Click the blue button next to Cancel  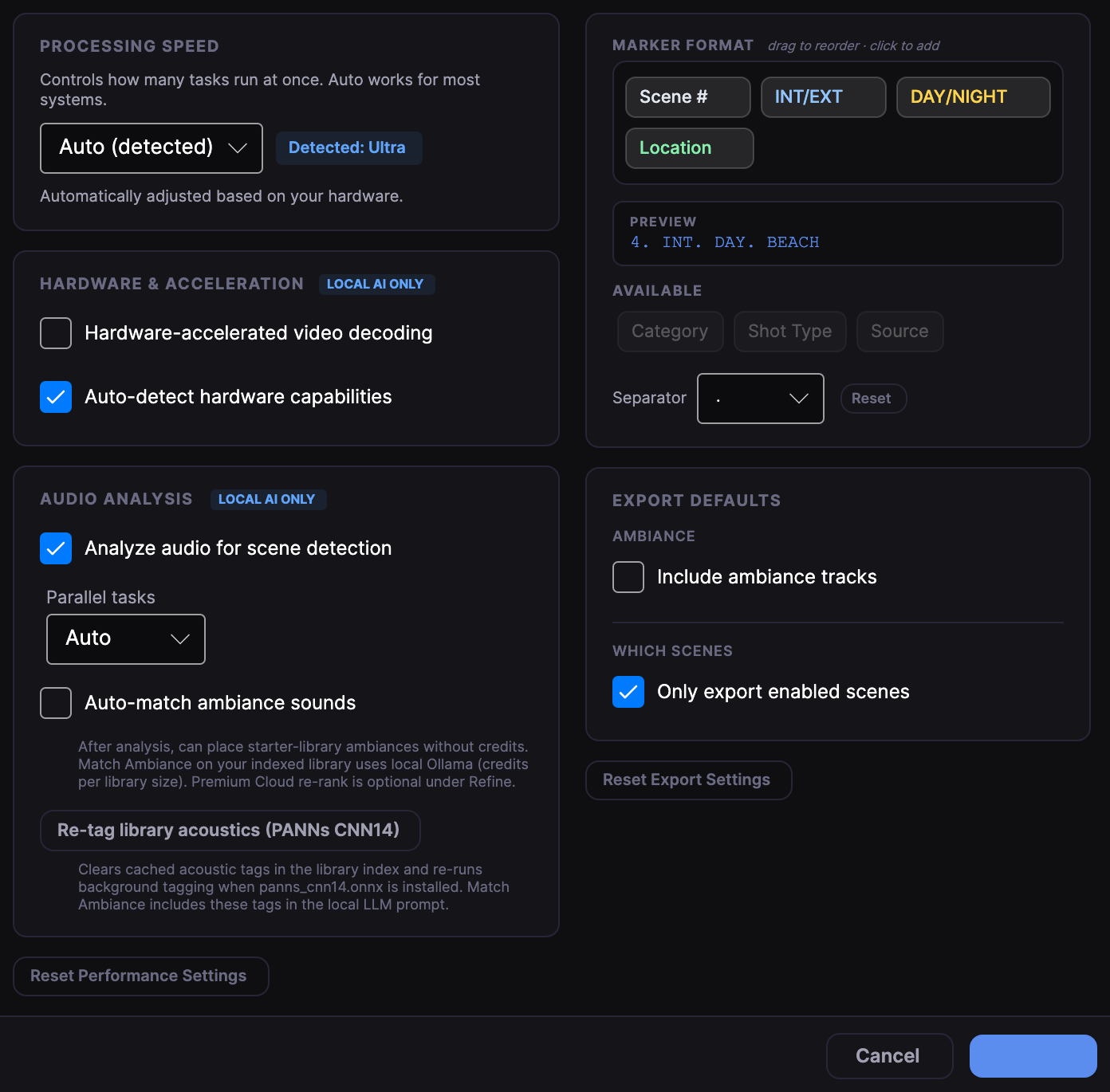pos(1033,1056)
